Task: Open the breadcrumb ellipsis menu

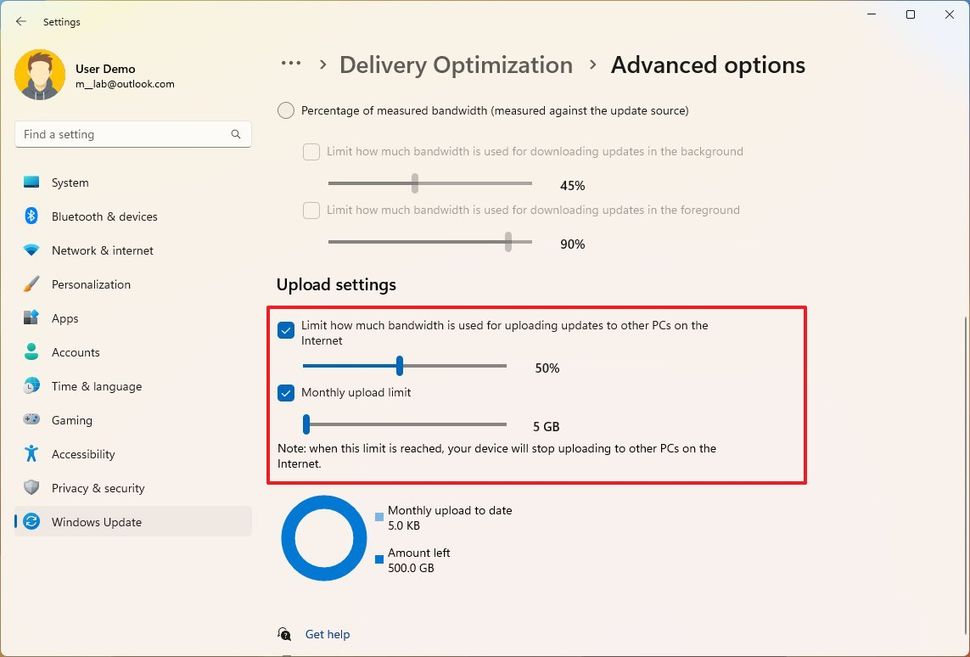Action: point(290,64)
